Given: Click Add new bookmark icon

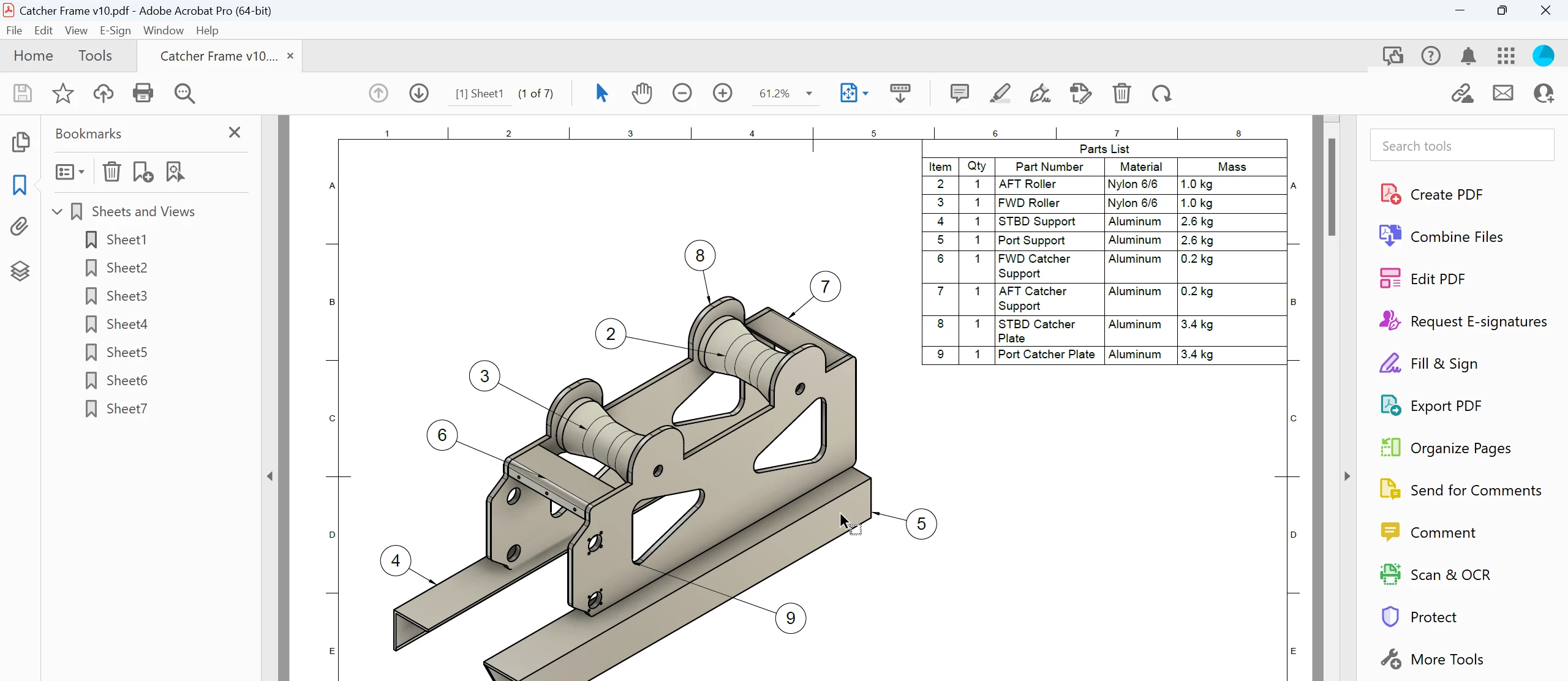Looking at the screenshot, I should 143,172.
